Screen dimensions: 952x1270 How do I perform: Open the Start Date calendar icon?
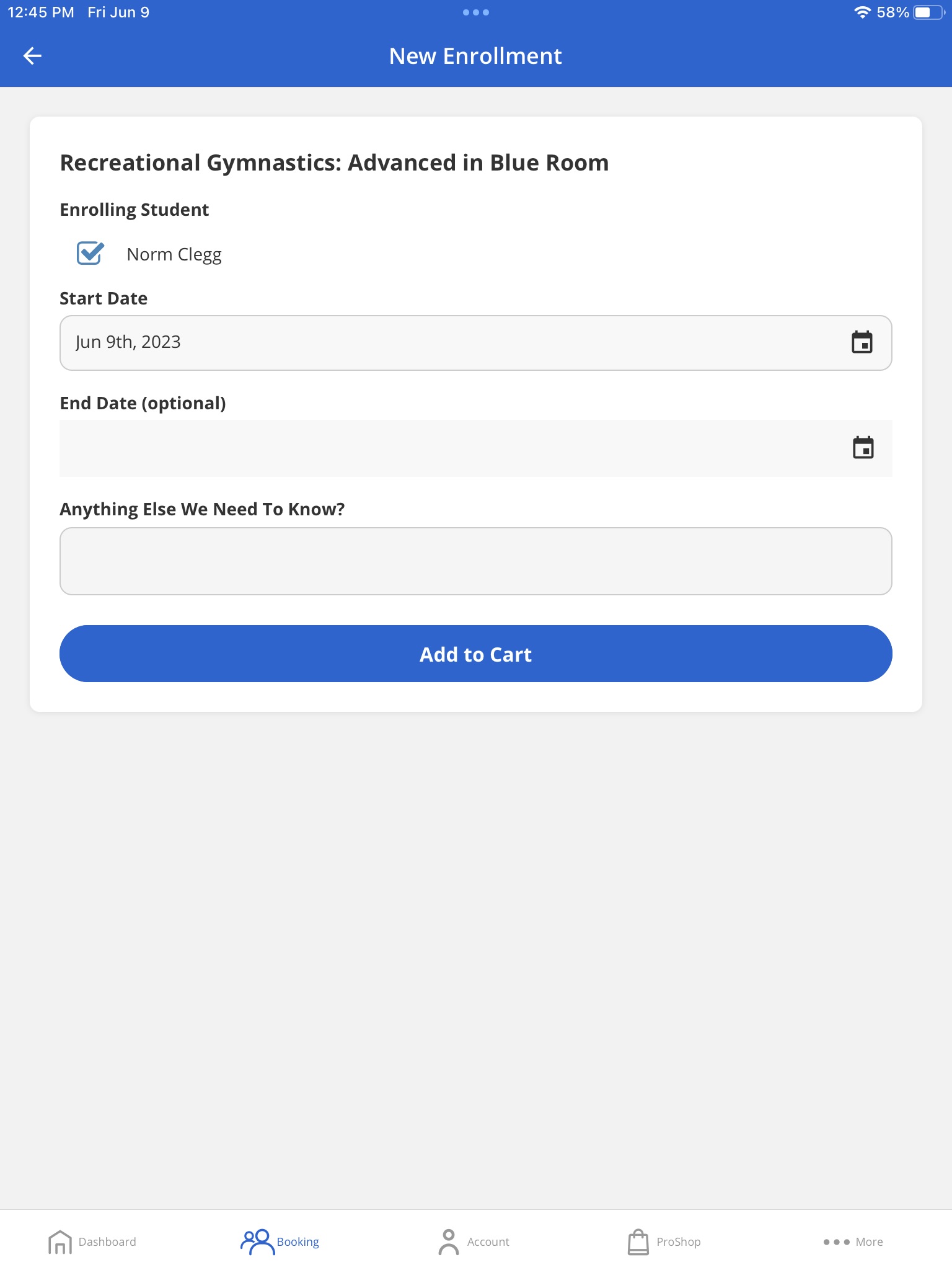pos(862,342)
